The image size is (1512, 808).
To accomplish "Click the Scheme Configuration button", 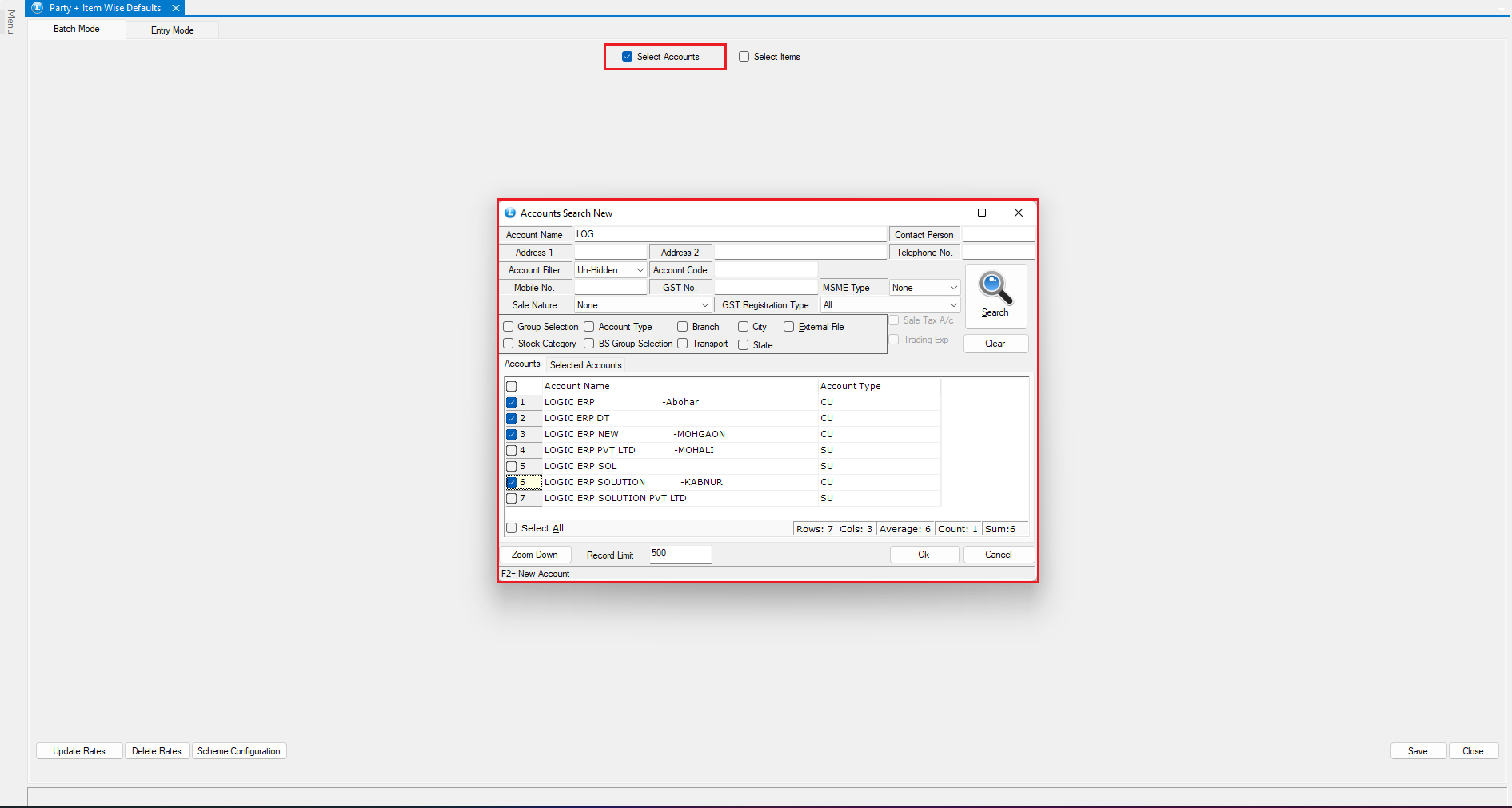I will (238, 751).
